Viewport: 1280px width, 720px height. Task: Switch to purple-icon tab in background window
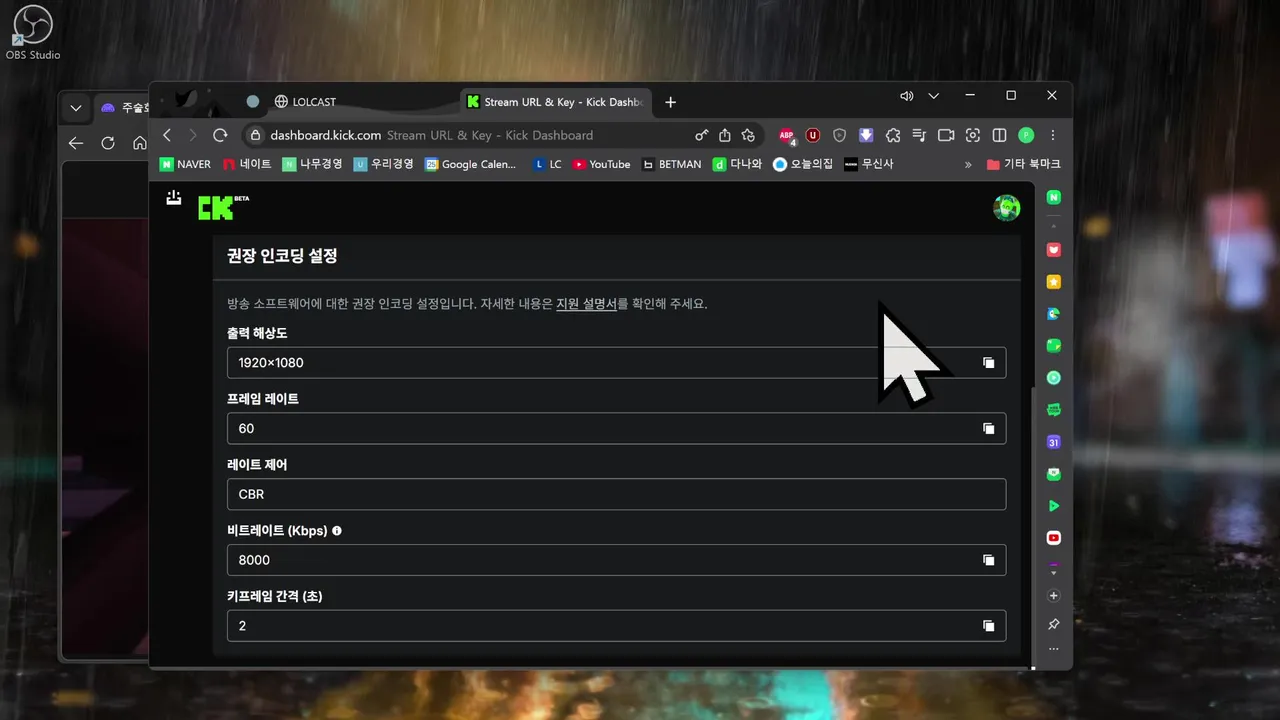[122, 108]
